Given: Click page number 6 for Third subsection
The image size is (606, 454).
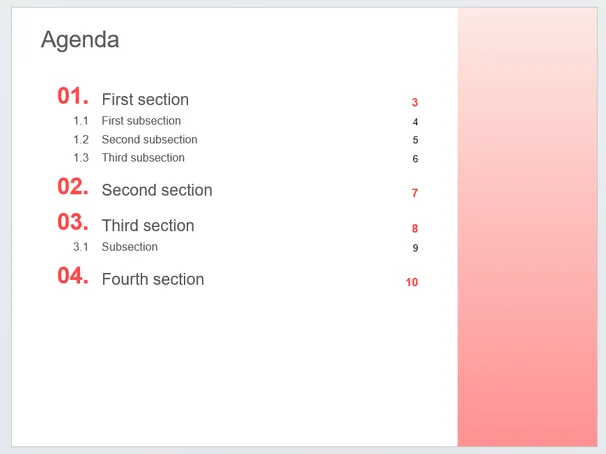Looking at the screenshot, I should (x=415, y=159).
